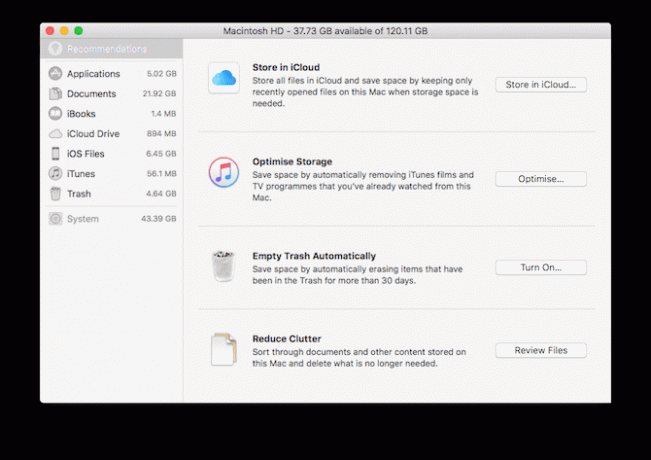Select iTunes category label in sidebar
This screenshot has width=651, height=460.
coord(81,174)
